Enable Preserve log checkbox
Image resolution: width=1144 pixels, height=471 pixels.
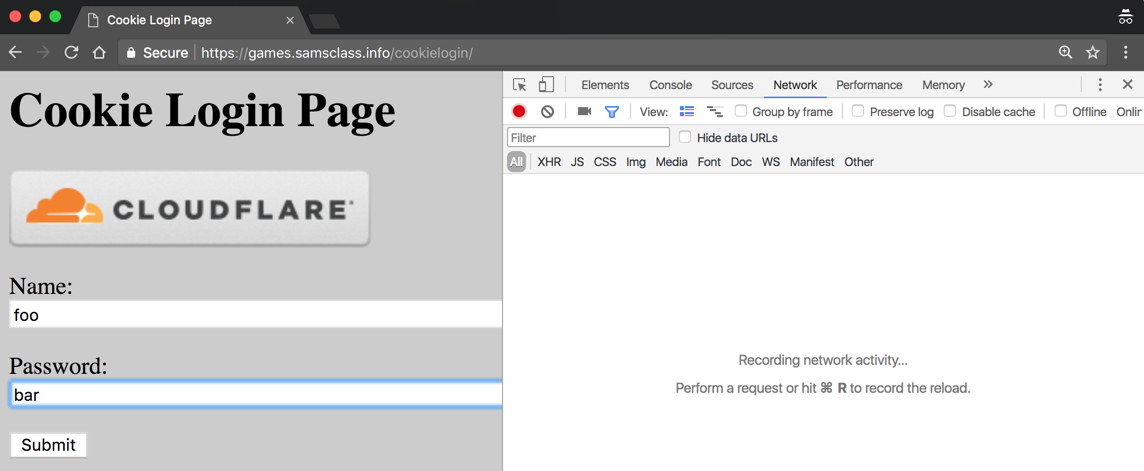click(x=858, y=111)
